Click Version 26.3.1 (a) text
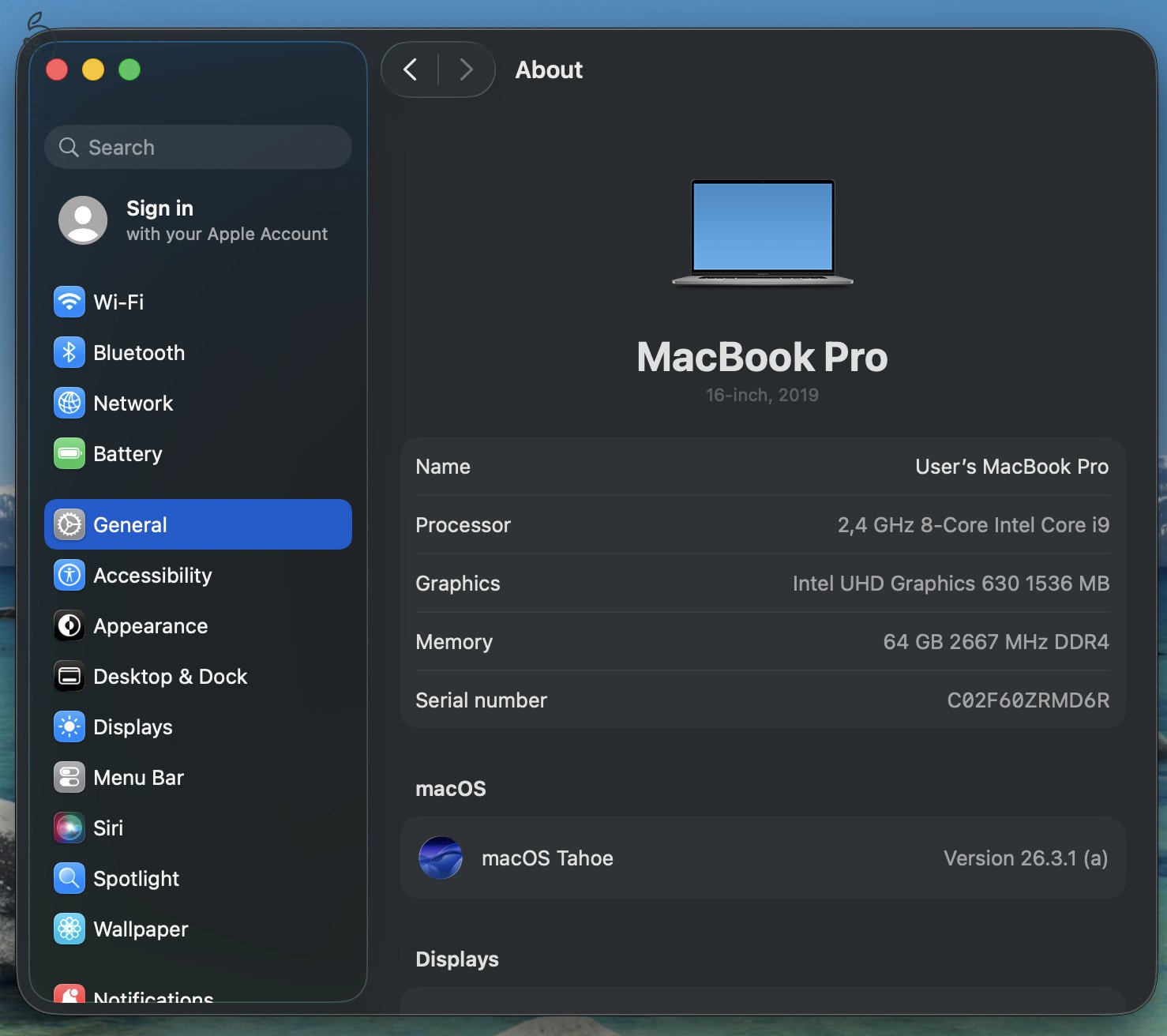 click(x=1026, y=858)
